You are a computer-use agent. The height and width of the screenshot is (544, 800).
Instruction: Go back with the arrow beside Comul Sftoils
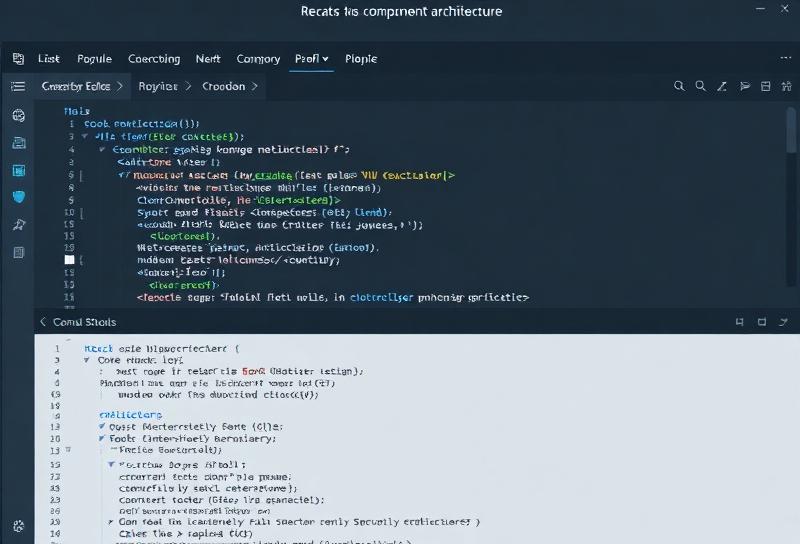coord(43,322)
